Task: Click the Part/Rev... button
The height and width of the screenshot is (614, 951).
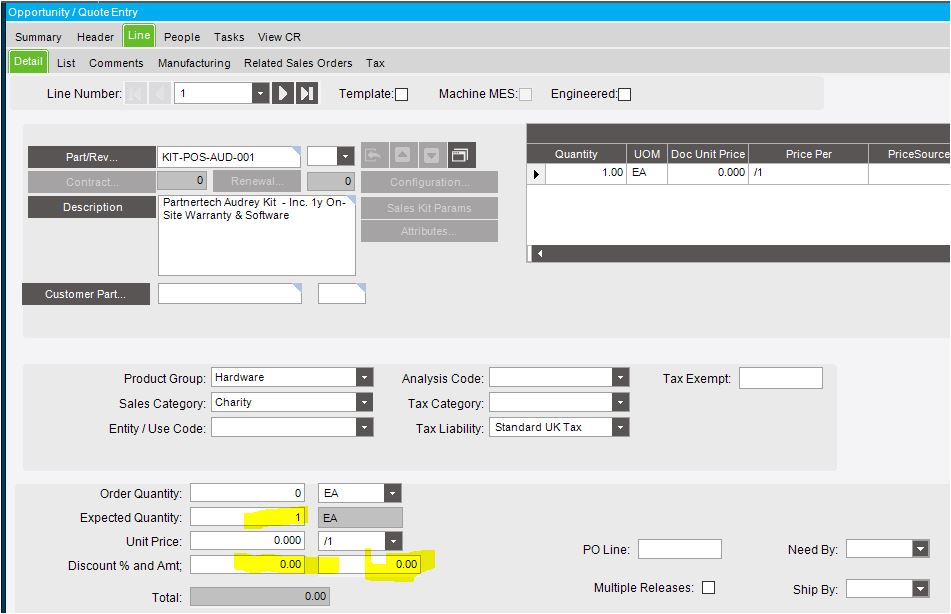Action: [92, 157]
